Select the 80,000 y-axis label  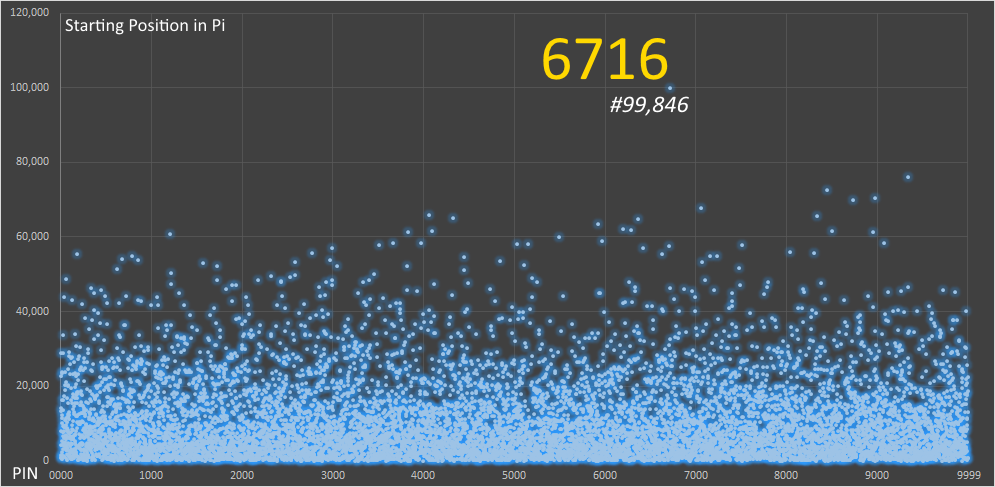pyautogui.click(x=31, y=162)
